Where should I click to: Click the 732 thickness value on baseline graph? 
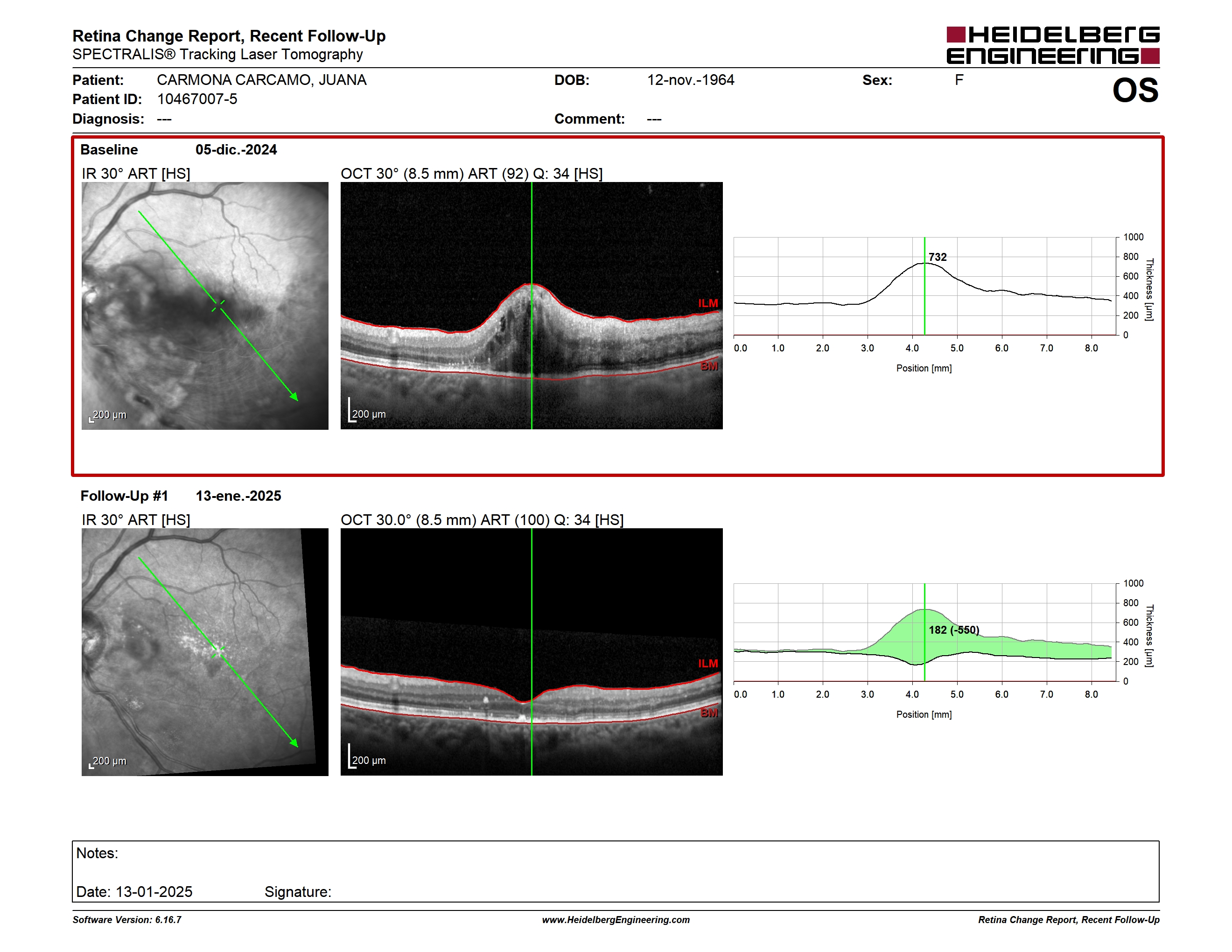[x=938, y=257]
